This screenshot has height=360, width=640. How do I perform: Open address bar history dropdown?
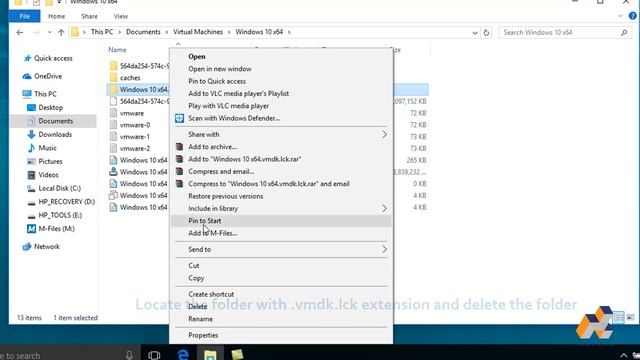[x=475, y=33]
